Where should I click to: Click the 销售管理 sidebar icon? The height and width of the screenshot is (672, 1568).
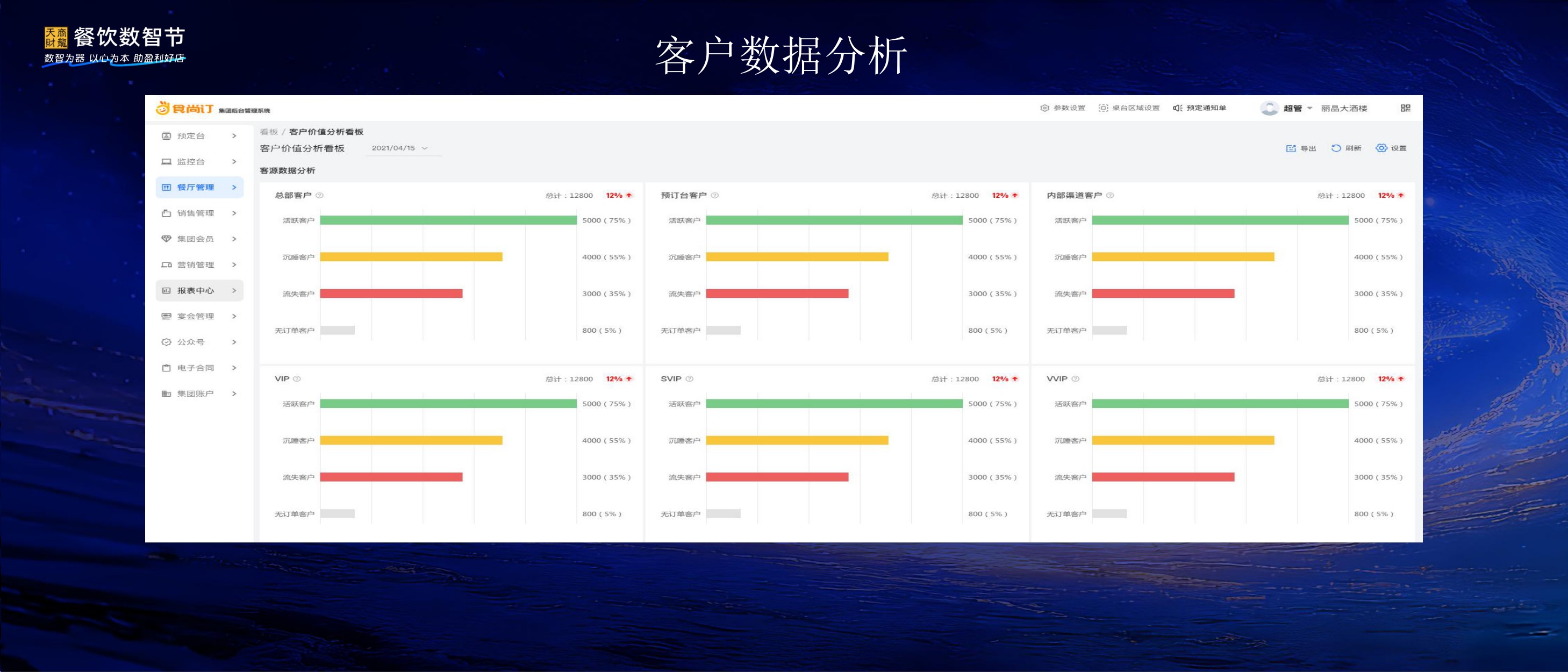(166, 213)
